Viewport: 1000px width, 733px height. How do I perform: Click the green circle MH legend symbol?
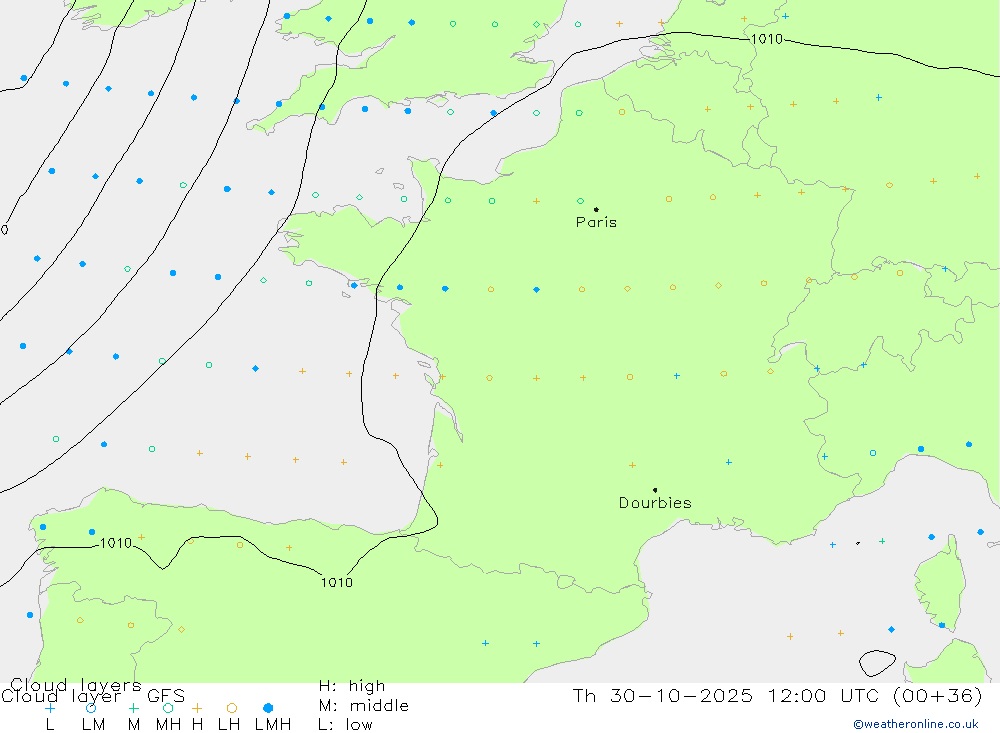(x=168, y=708)
